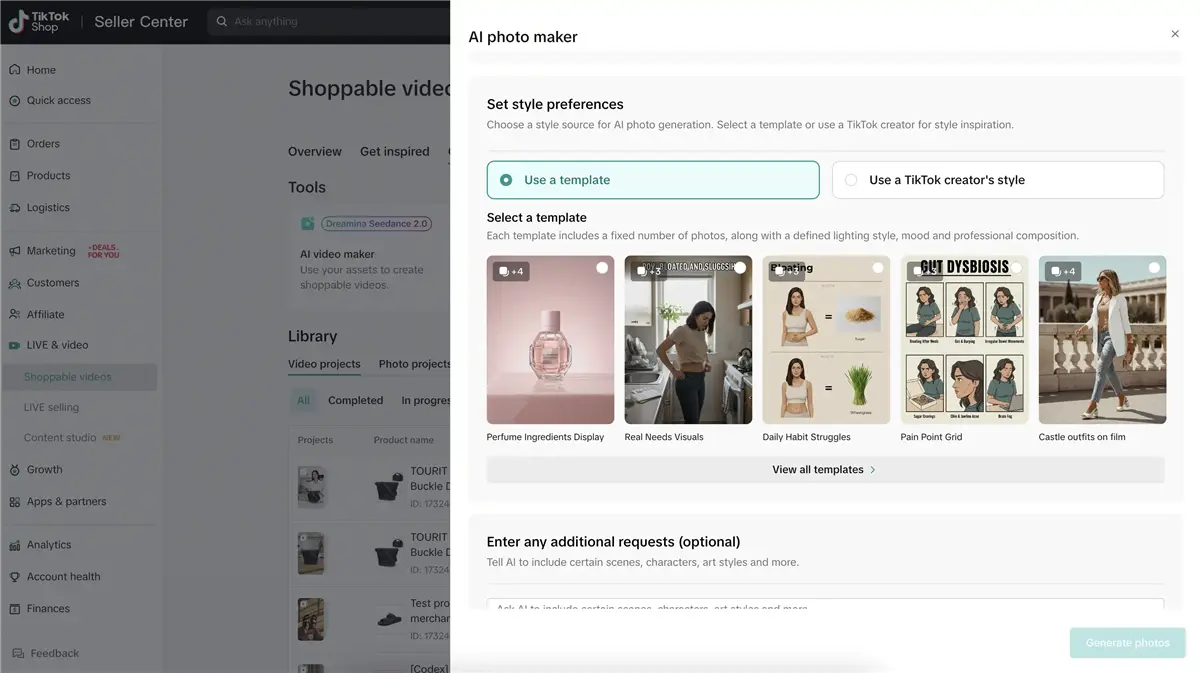This screenshot has height=673, width=1200.
Task: Click the Analytics chart icon
Action: pyautogui.click(x=14, y=545)
